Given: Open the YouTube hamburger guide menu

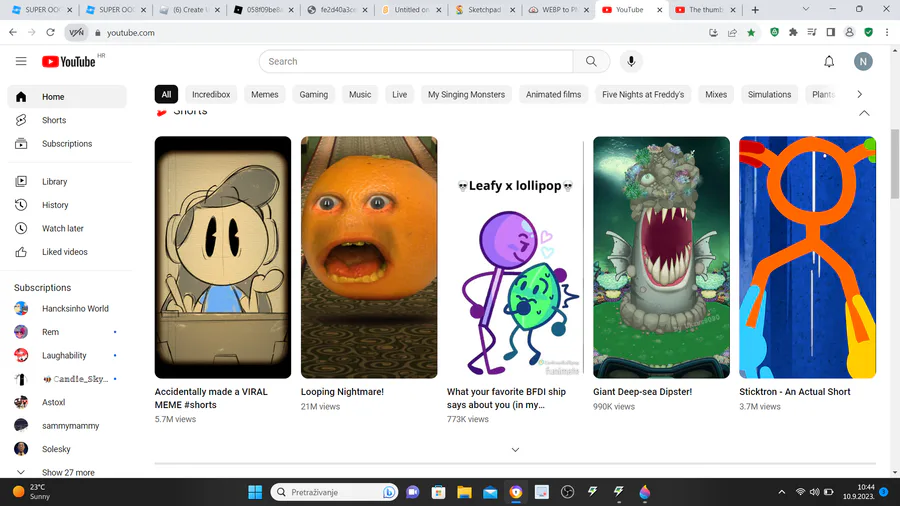Looking at the screenshot, I should 21,61.
